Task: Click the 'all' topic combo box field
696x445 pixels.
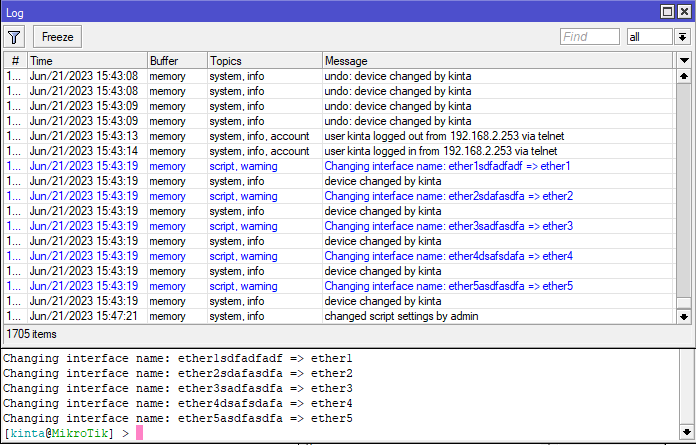Action: (649, 37)
